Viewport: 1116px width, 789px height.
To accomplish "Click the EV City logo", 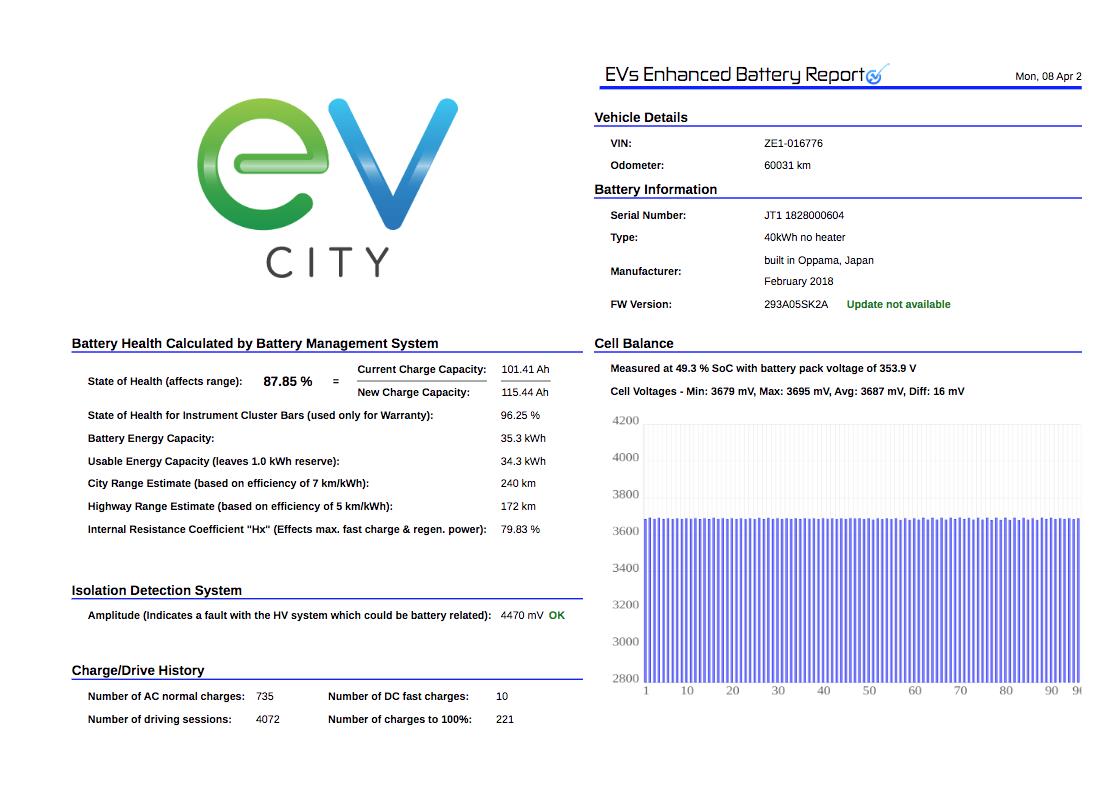I will 327,188.
